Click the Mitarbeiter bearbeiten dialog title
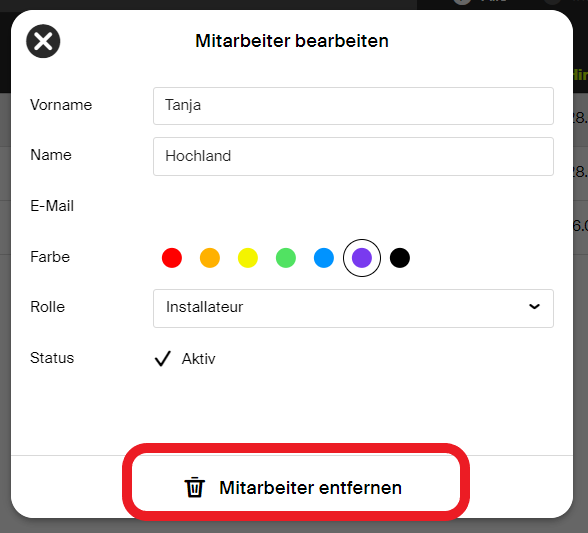Viewport: 588px width, 533px height. tap(292, 41)
